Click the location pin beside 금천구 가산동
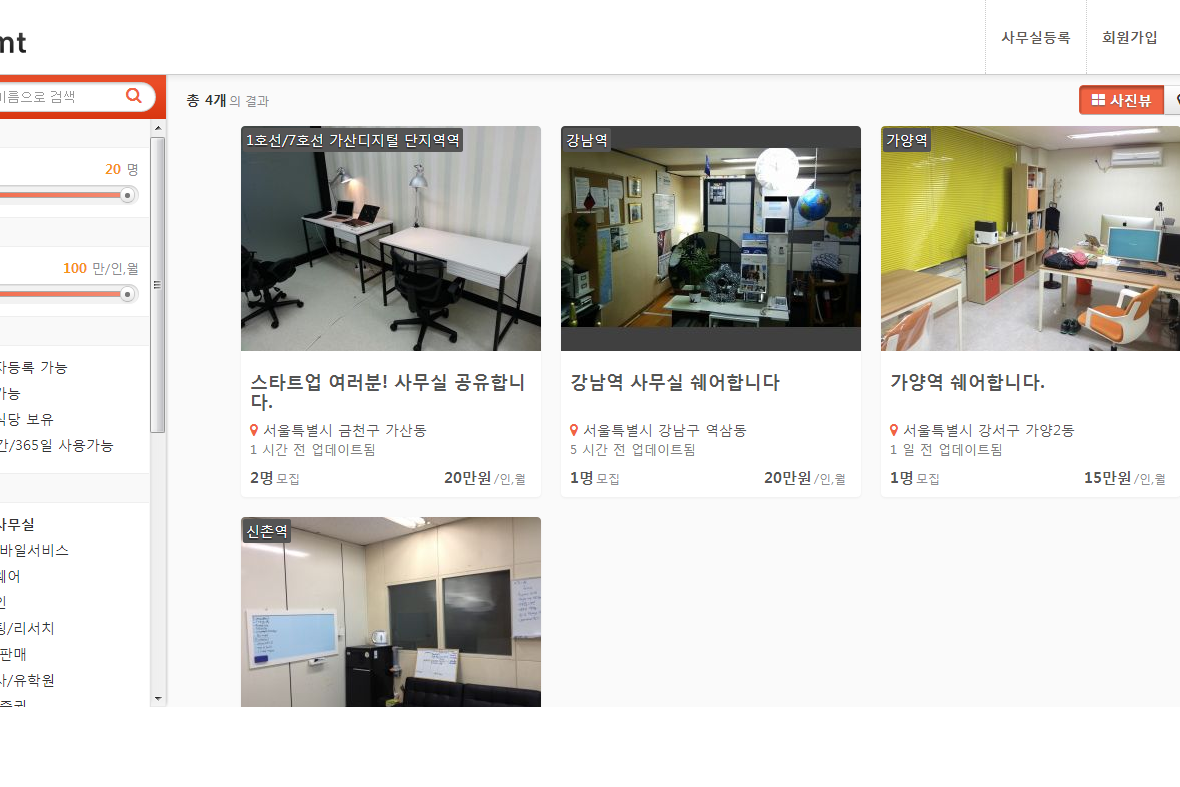 [x=254, y=430]
